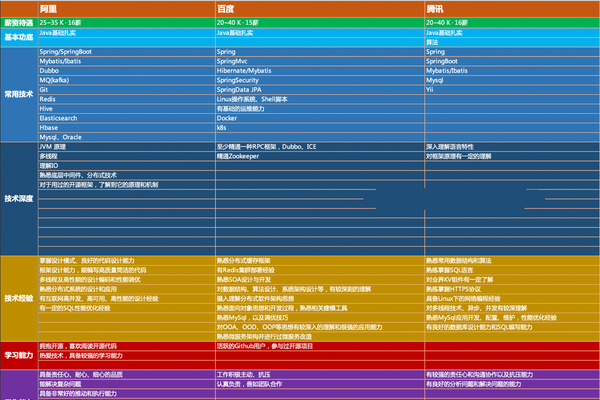Select the 阿里 column header cell

click(x=127, y=9)
